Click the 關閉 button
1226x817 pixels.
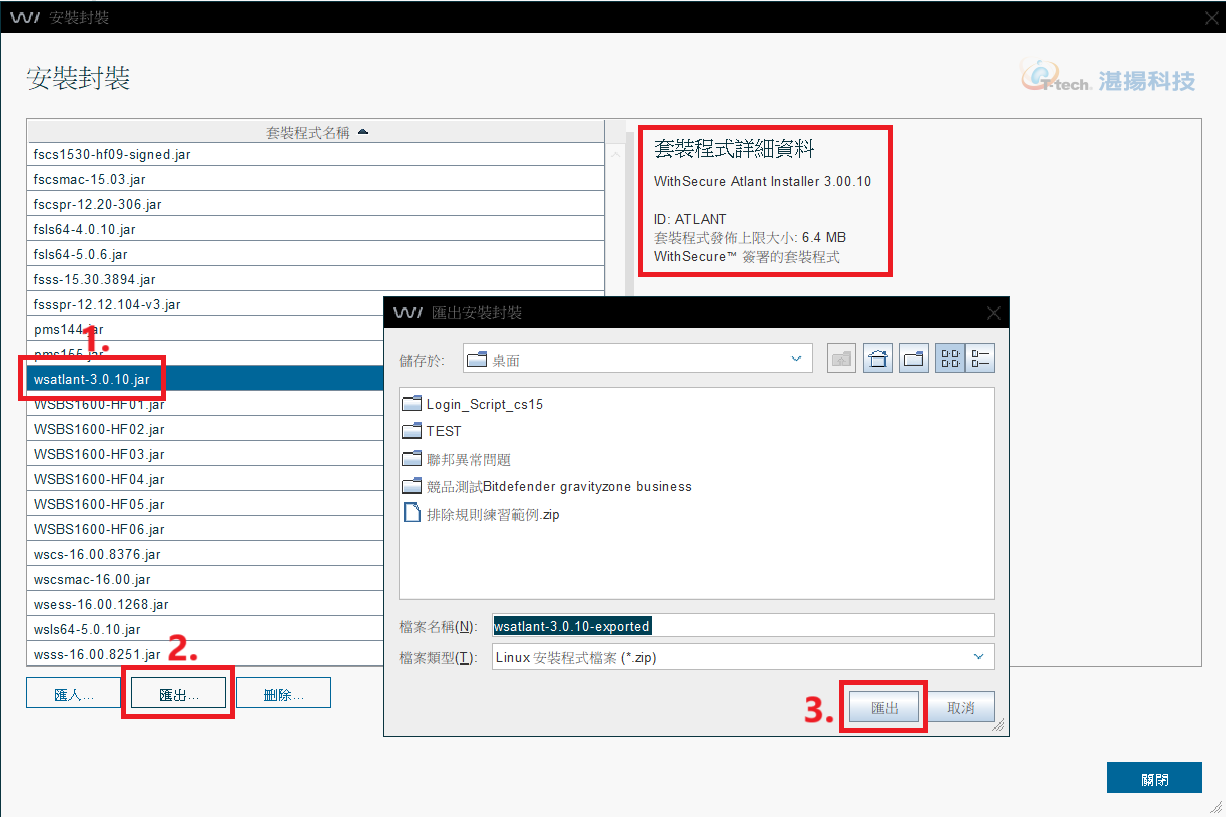tap(1154, 779)
